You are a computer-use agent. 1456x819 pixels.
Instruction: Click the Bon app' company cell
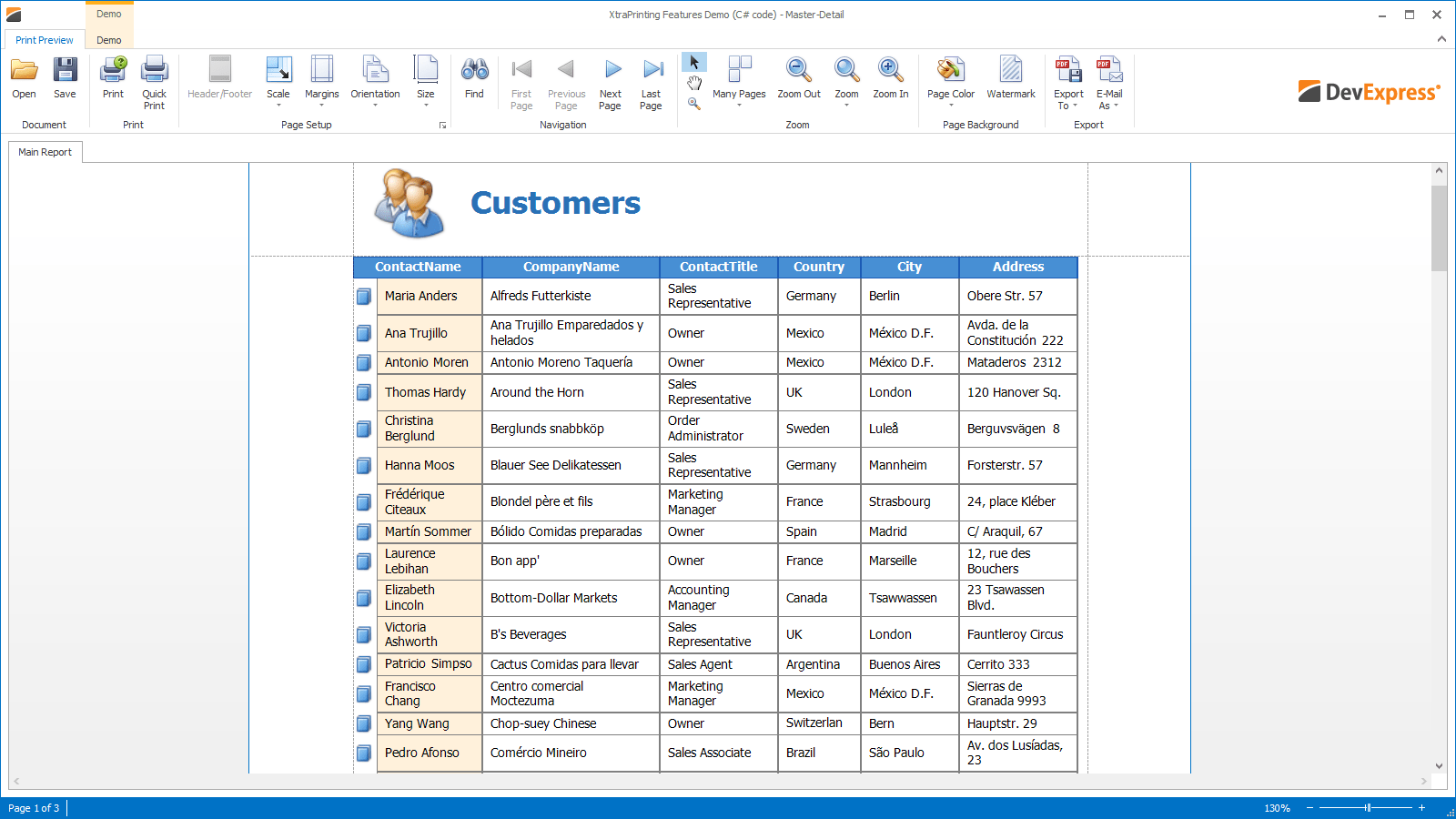point(571,561)
